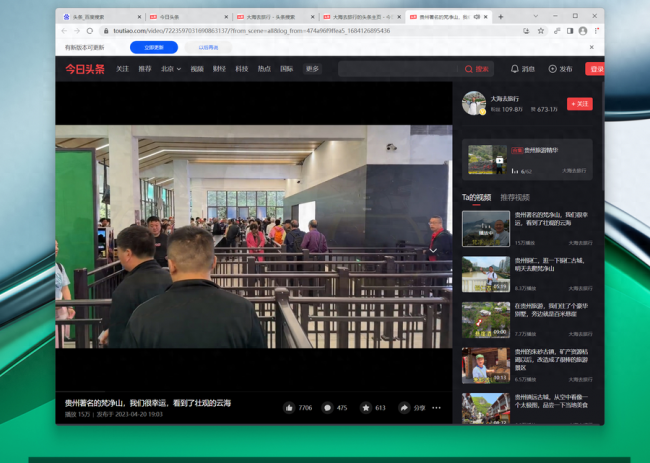Open 消息 notifications bell
Viewport: 650px width, 463px height.
pos(522,69)
